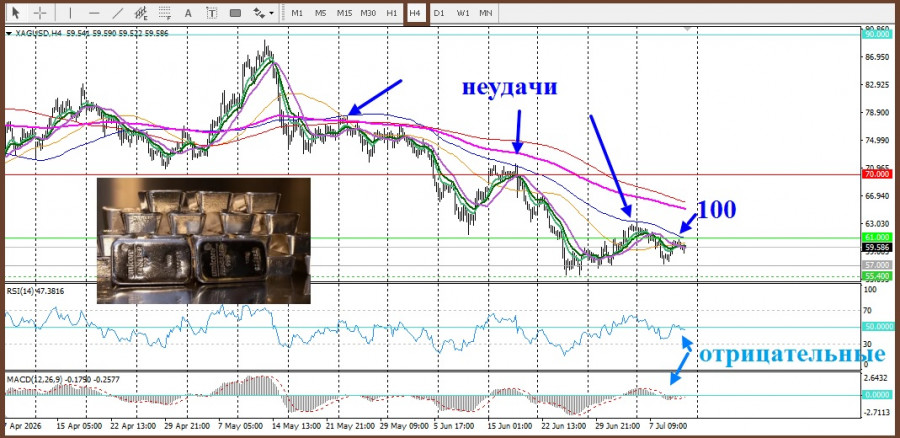Image resolution: width=900 pixels, height=438 pixels.
Task: Toggle the H1 timeframe button
Action: tap(391, 13)
